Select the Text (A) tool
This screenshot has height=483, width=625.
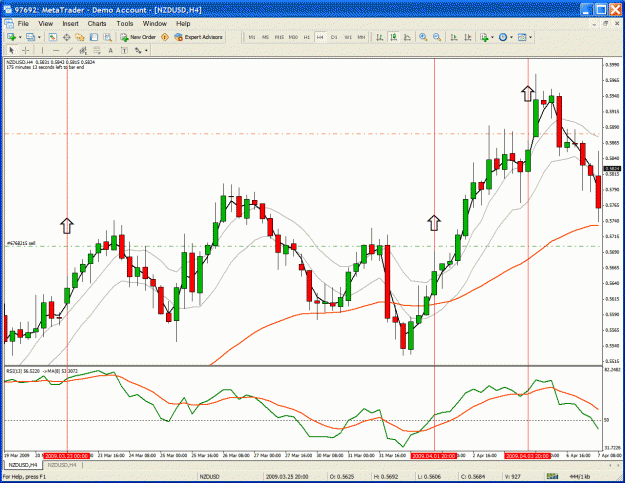(110, 50)
